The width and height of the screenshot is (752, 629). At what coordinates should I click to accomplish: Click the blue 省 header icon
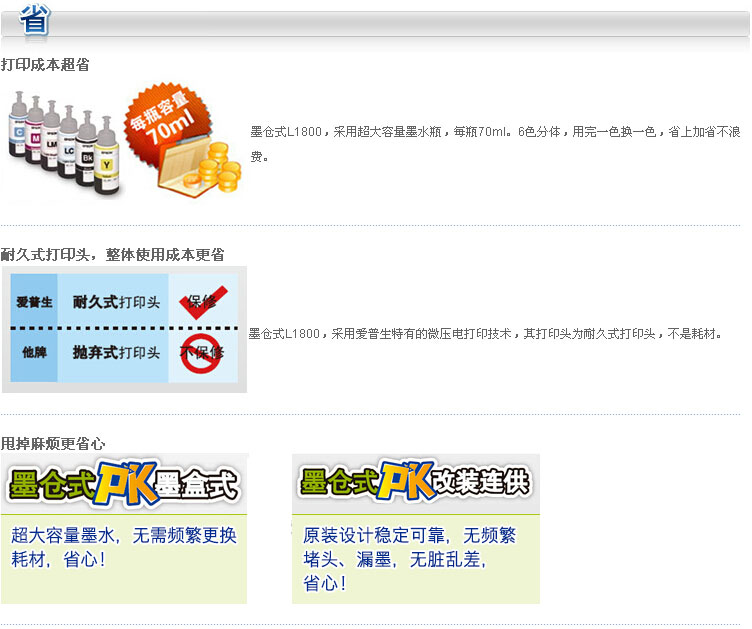point(35,20)
